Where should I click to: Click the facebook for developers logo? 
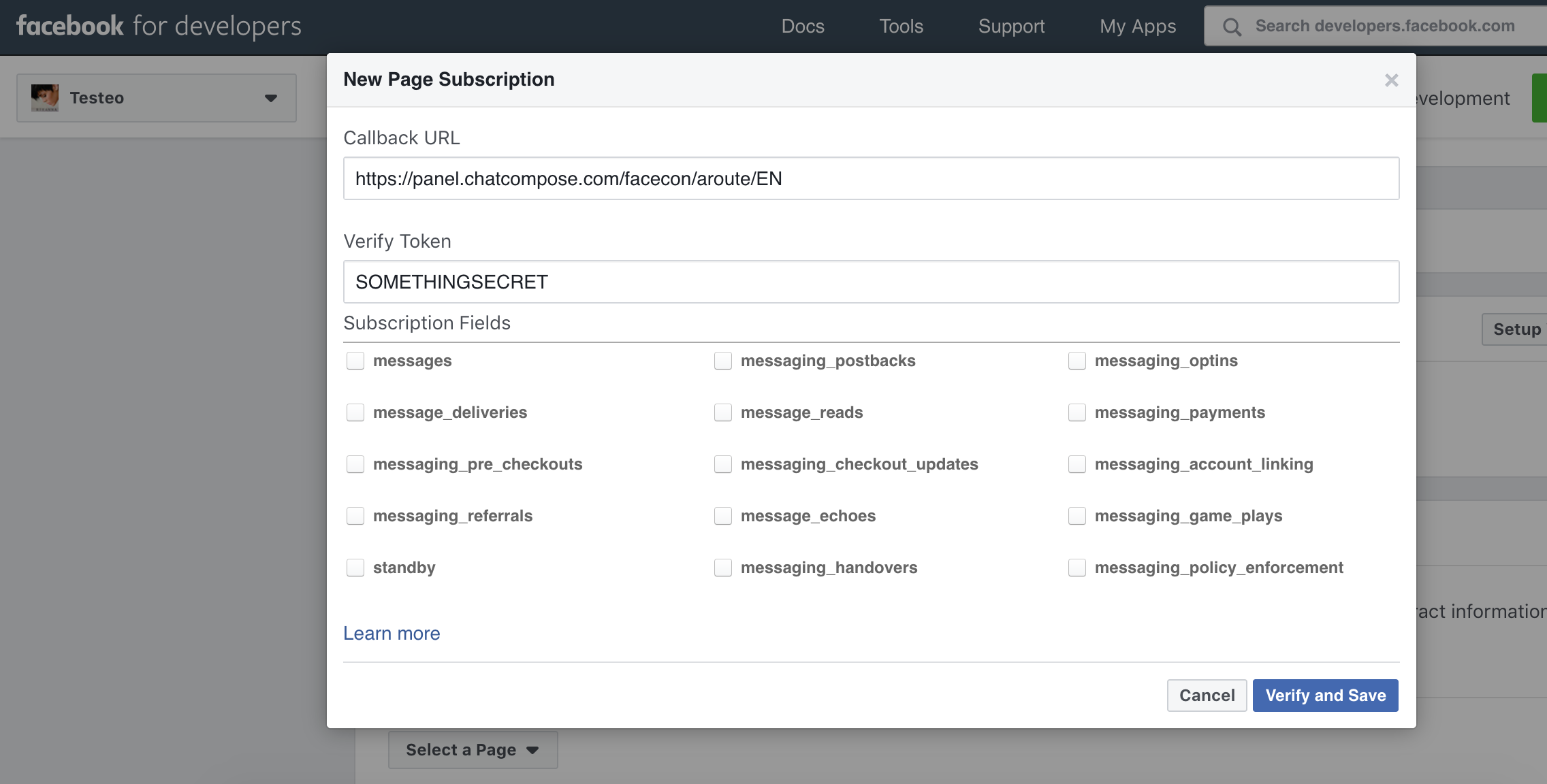pyautogui.click(x=159, y=27)
